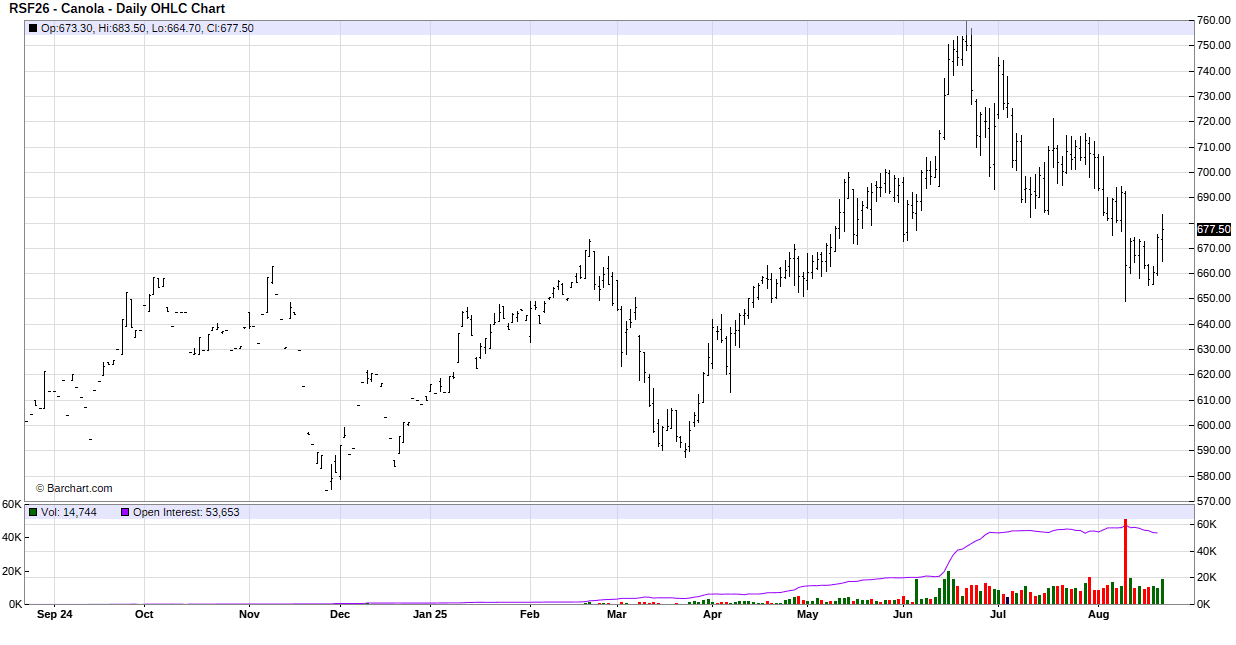Click the 20K left volume axis label
Screen dimensions: 1236x645
click(12, 571)
